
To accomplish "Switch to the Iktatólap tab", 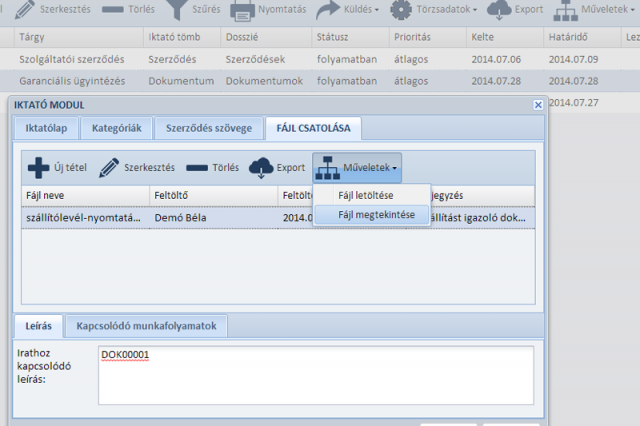I will click(46, 128).
